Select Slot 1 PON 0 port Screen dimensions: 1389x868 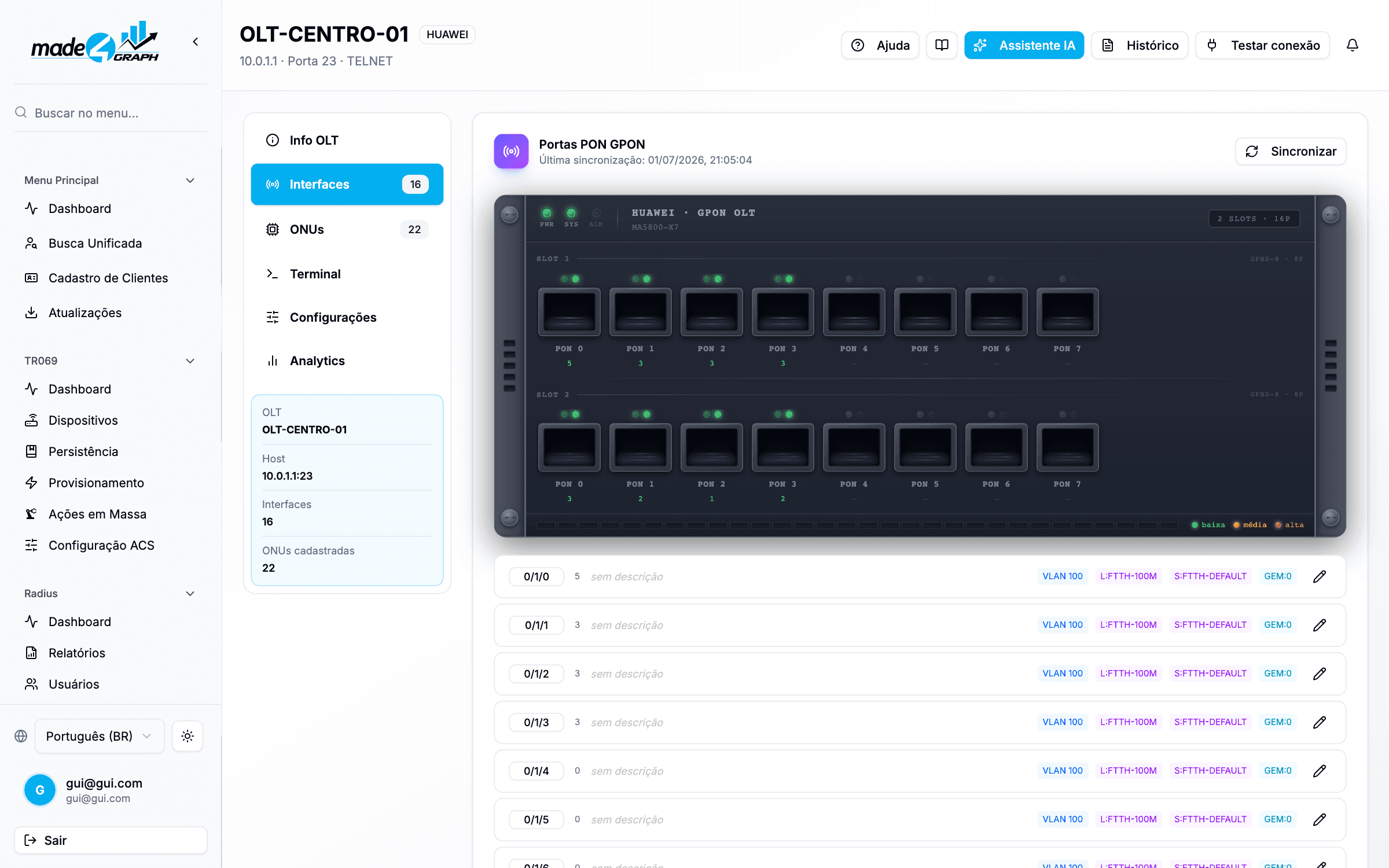[x=569, y=312]
